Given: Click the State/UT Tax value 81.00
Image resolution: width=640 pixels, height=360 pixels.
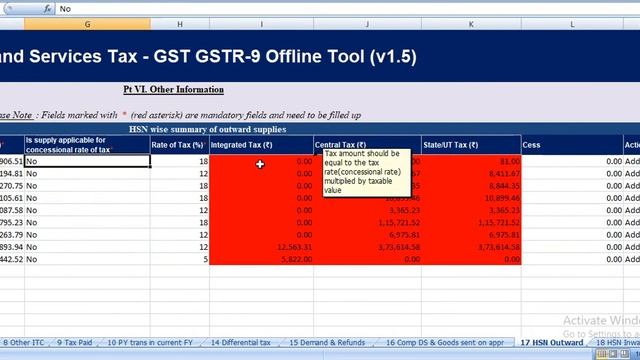Looking at the screenshot, I should click(x=471, y=161).
